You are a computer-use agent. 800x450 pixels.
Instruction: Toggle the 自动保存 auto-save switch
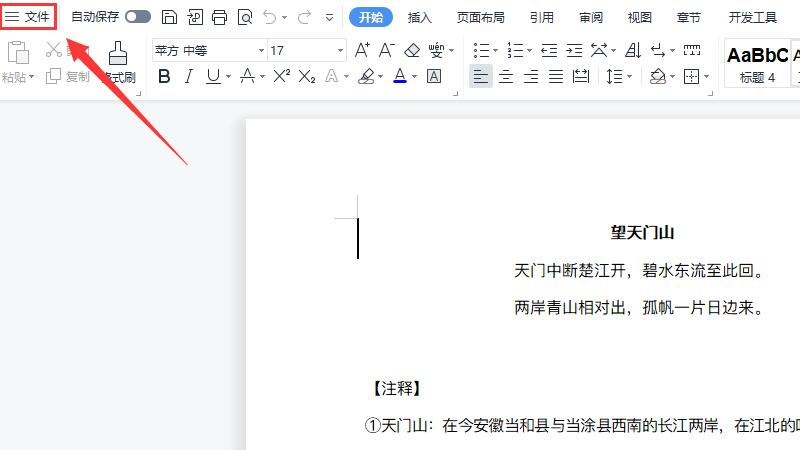click(138, 17)
